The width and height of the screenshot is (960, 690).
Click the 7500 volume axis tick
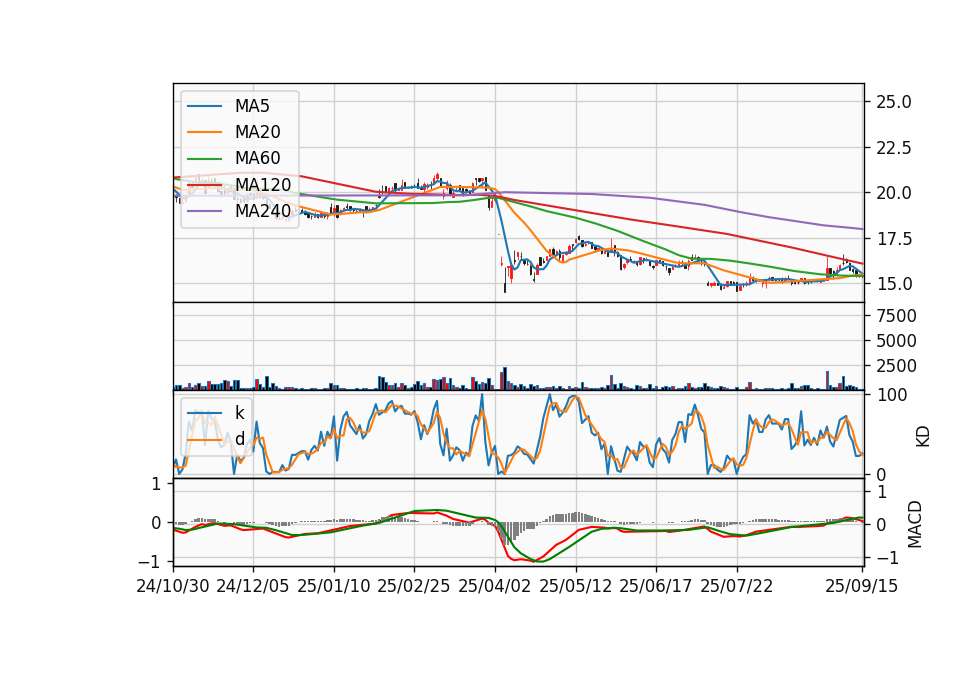pyautogui.click(x=896, y=317)
